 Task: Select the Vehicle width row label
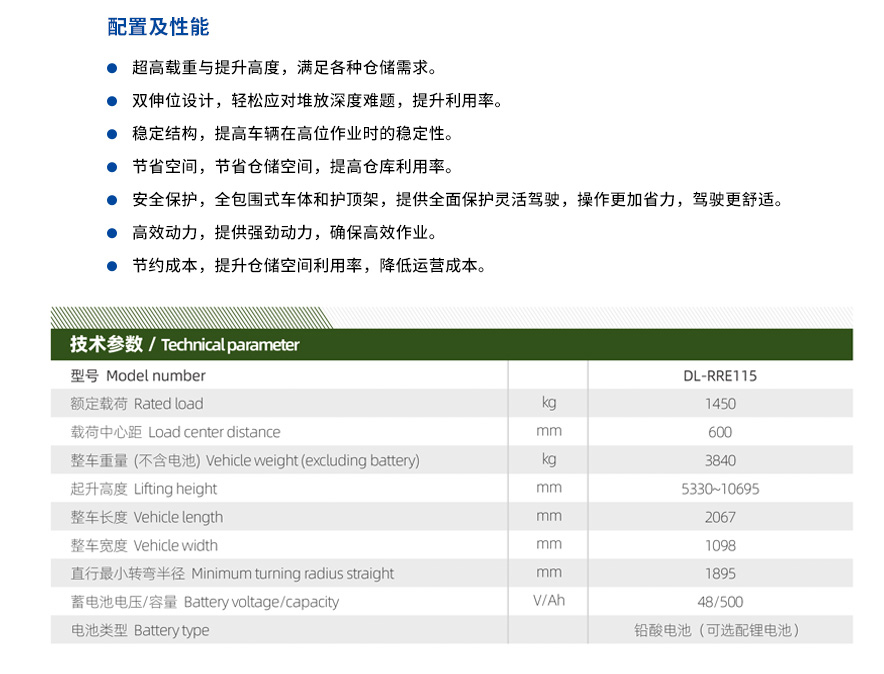point(144,545)
